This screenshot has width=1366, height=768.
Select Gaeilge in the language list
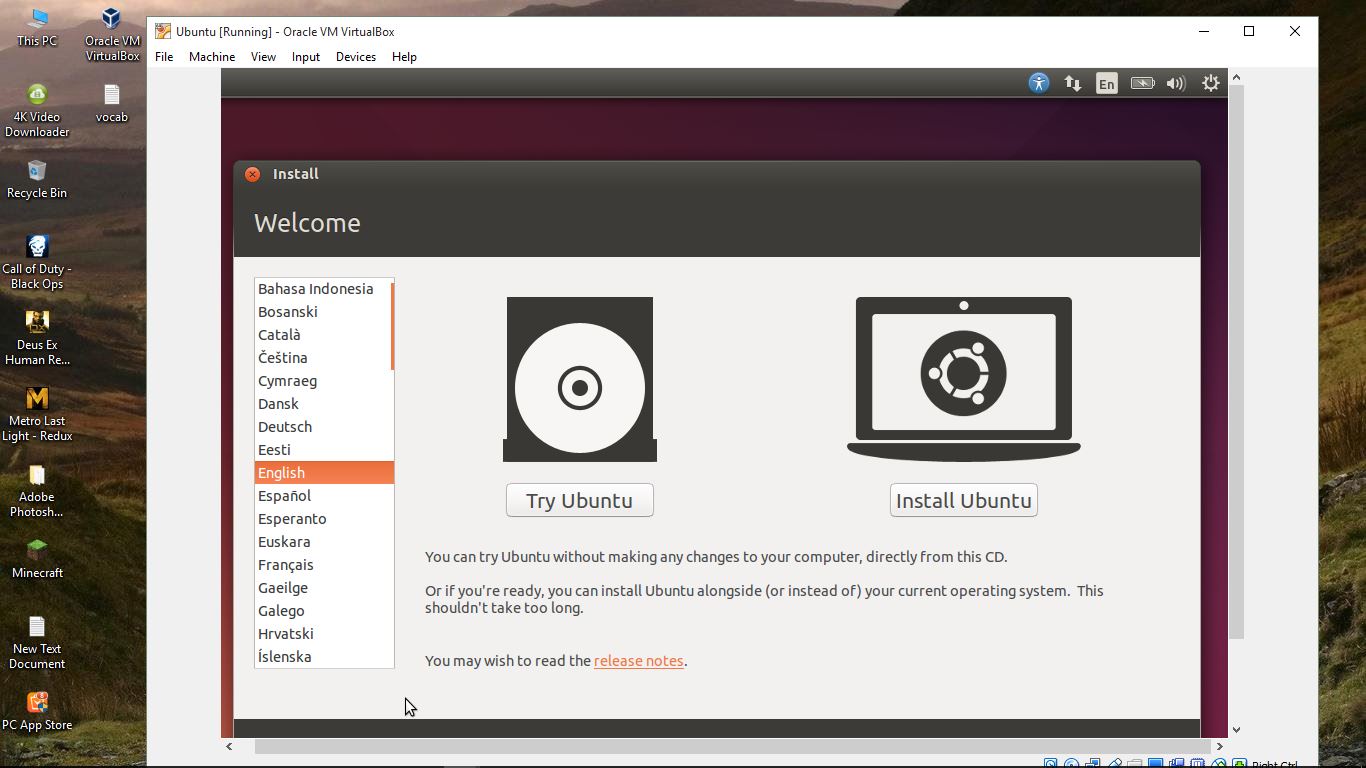pos(323,588)
